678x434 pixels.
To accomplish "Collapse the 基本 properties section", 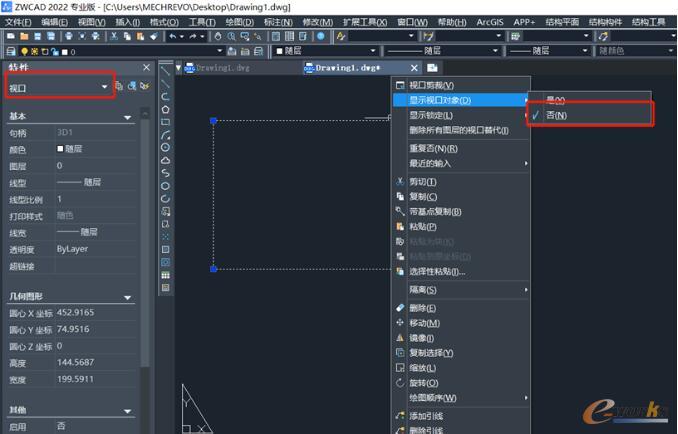I will (128, 117).
